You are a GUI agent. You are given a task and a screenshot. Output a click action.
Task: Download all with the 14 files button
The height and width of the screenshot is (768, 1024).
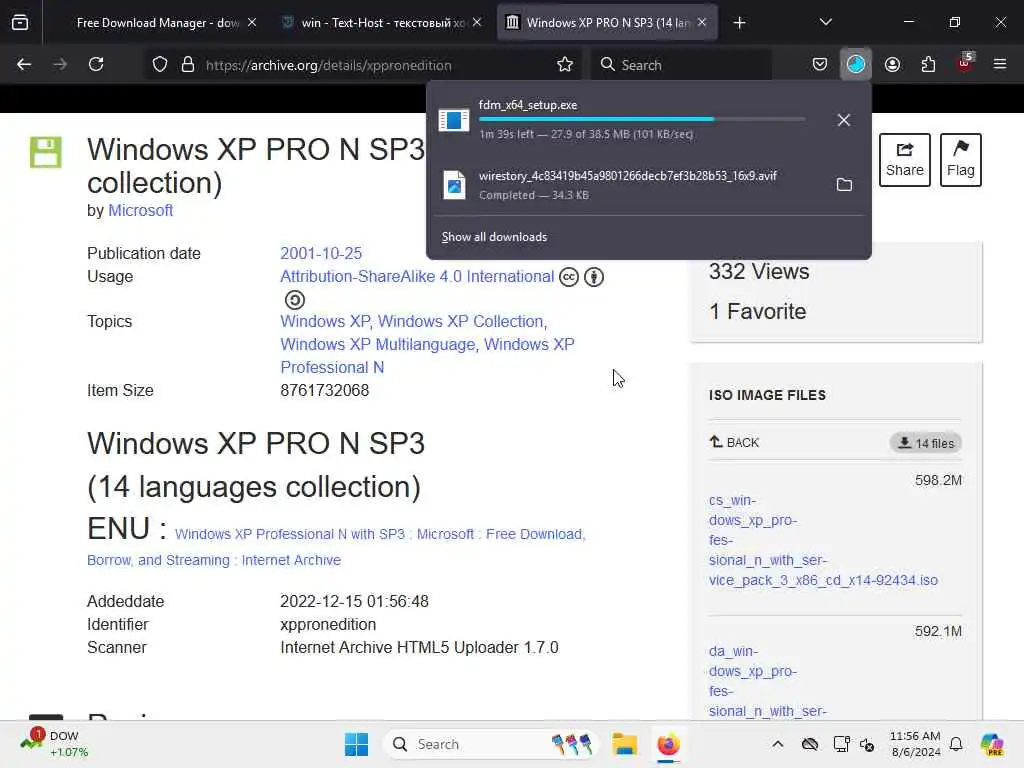click(x=925, y=443)
